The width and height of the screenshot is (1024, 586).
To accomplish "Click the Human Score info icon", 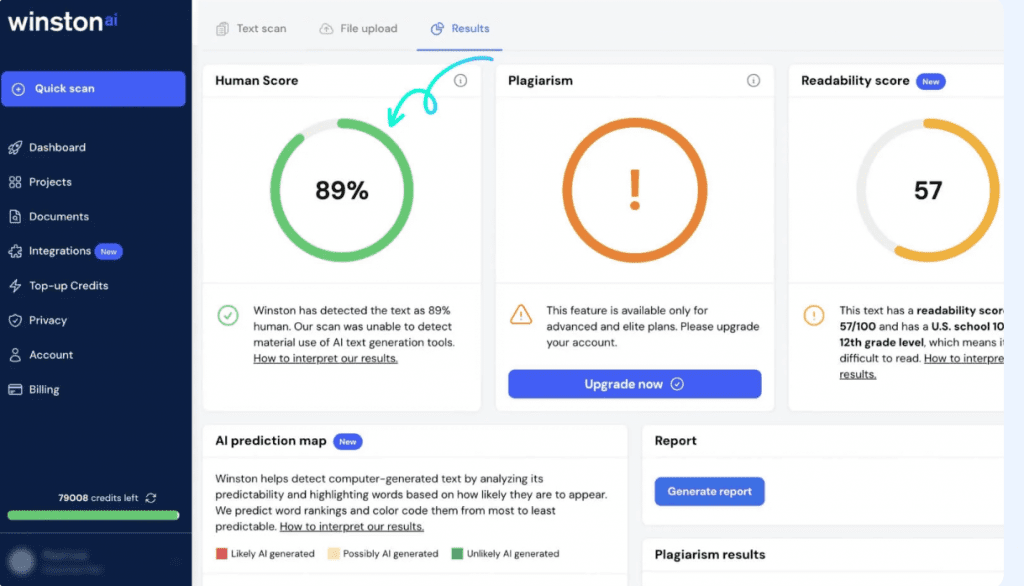I will (x=460, y=81).
